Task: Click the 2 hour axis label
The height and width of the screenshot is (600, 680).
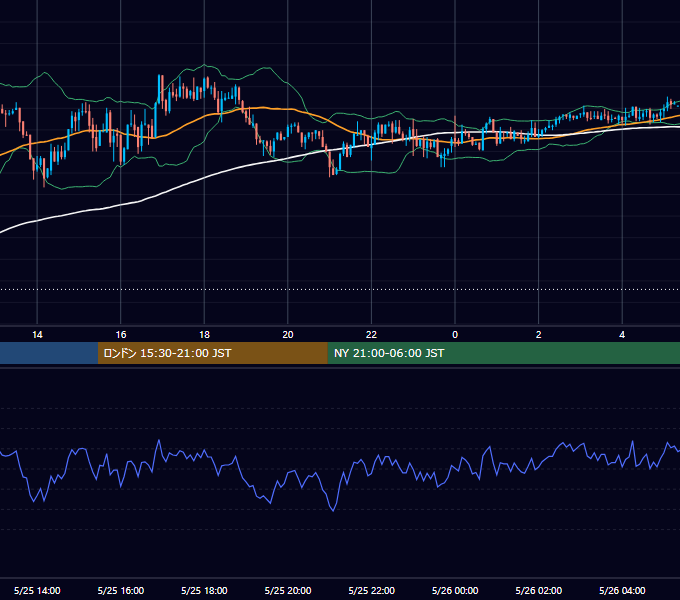Action: 539,335
